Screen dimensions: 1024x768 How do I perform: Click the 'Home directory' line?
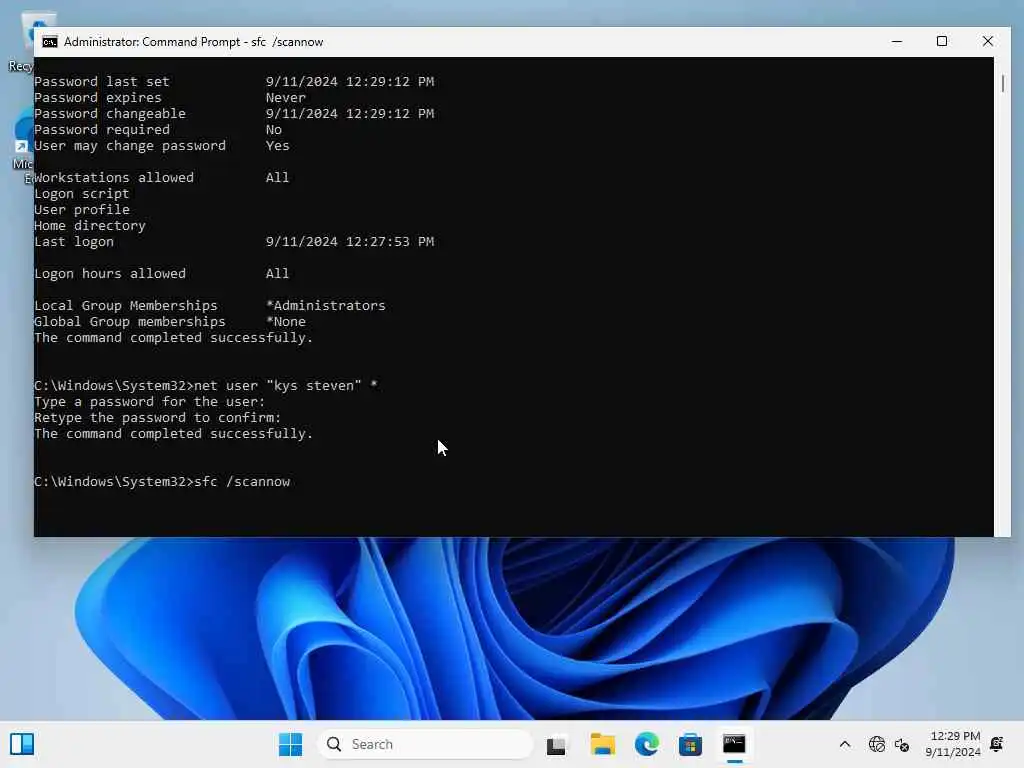tap(90, 226)
